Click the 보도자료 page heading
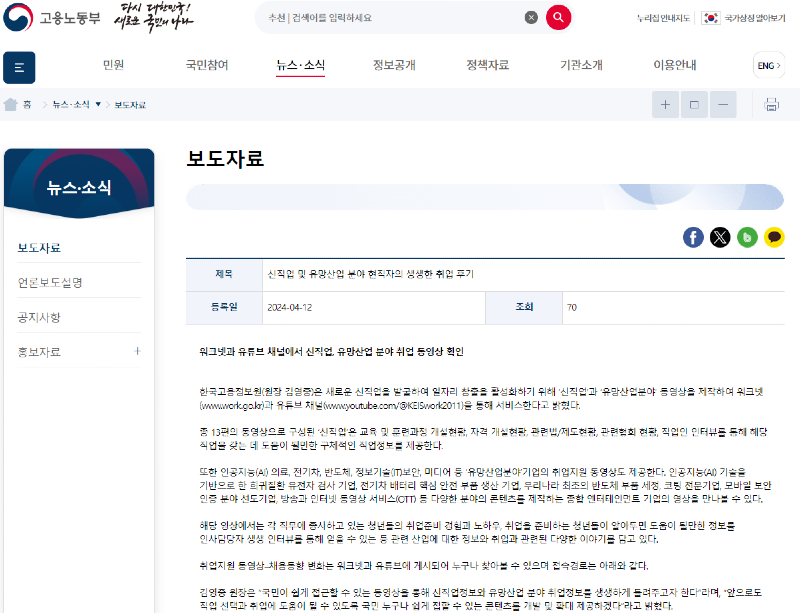The image size is (800, 613). pyautogui.click(x=225, y=158)
